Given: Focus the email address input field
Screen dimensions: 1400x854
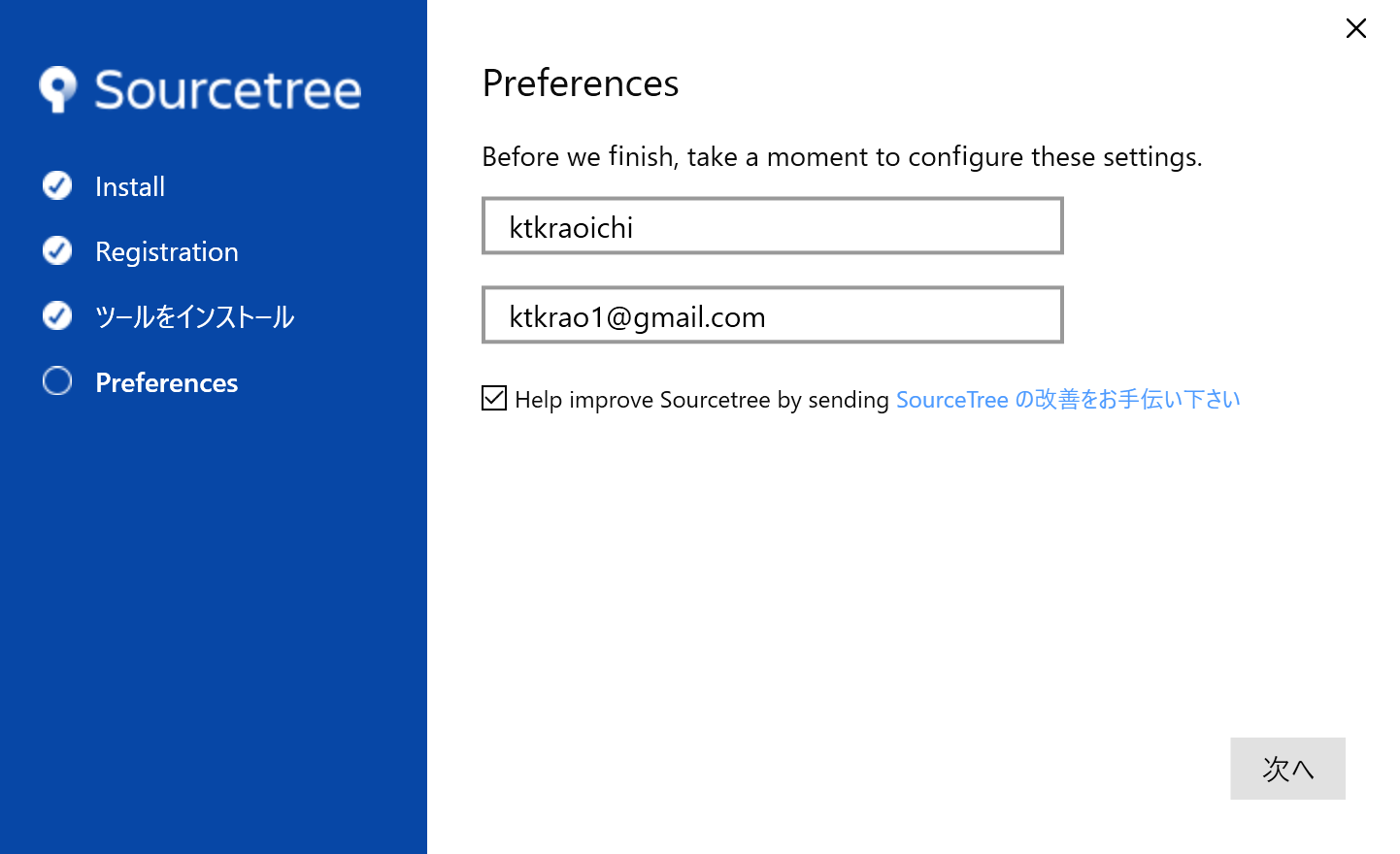Looking at the screenshot, I should (772, 315).
